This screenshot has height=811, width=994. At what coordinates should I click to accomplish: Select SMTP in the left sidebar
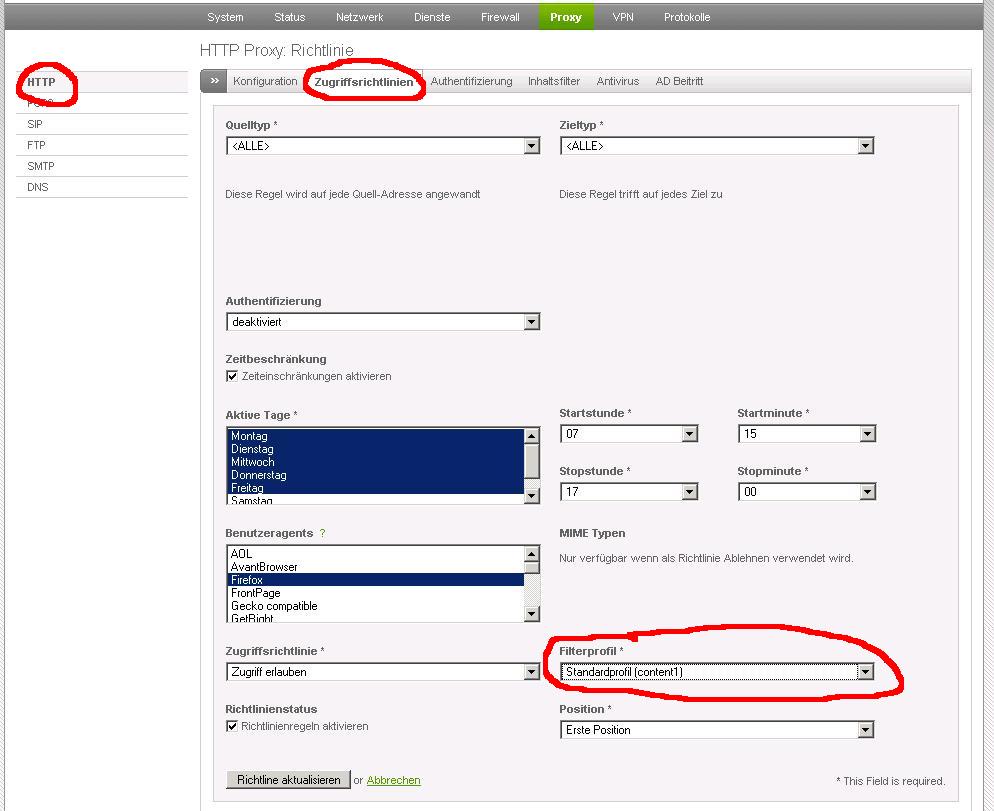click(x=41, y=166)
